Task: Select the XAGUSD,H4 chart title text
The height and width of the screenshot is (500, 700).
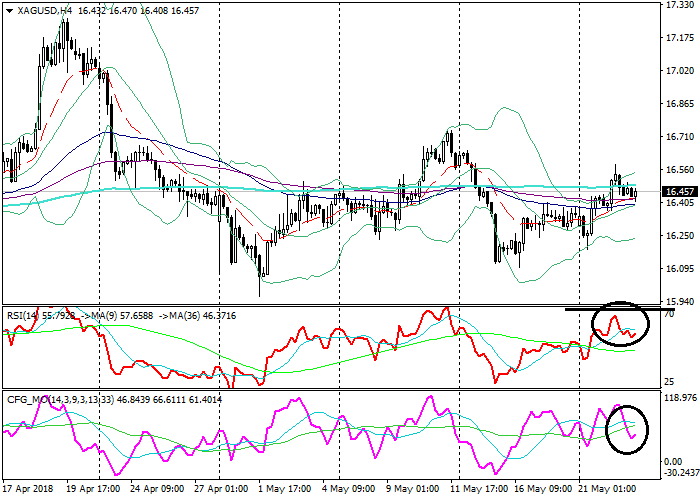Action: point(44,10)
